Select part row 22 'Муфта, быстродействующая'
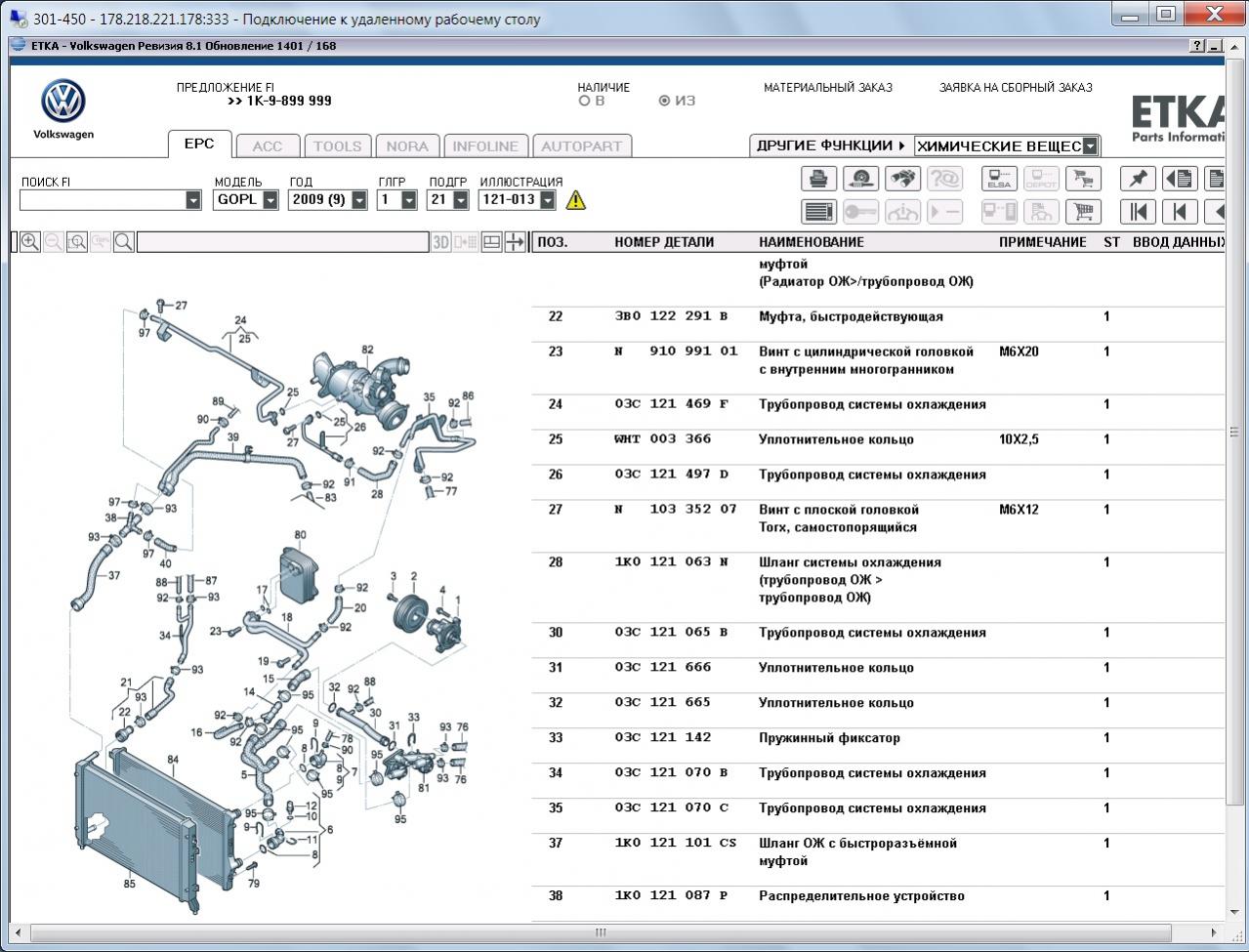The width and height of the screenshot is (1249, 952). (877, 316)
